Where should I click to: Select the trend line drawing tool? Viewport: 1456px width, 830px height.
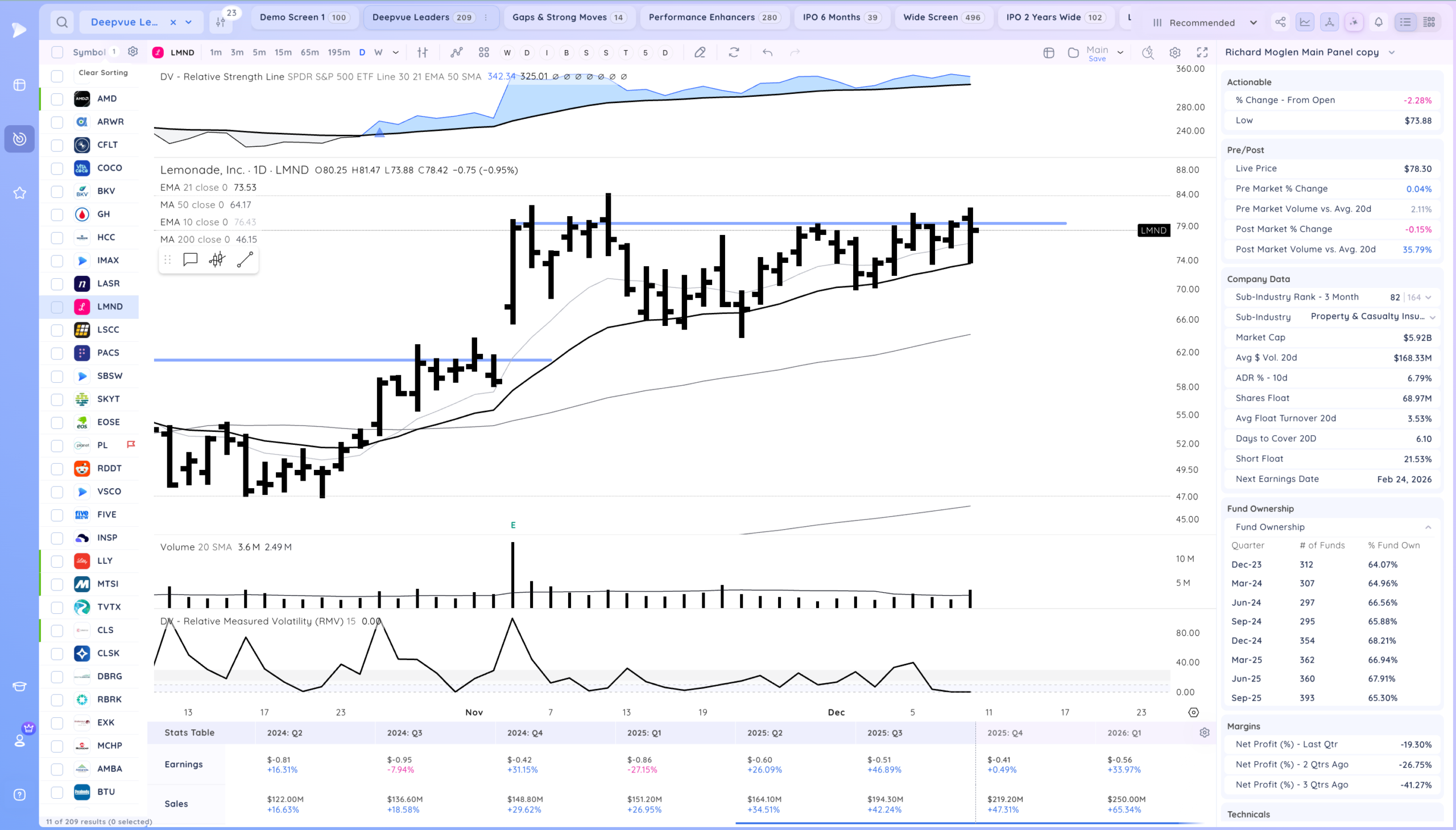245,260
